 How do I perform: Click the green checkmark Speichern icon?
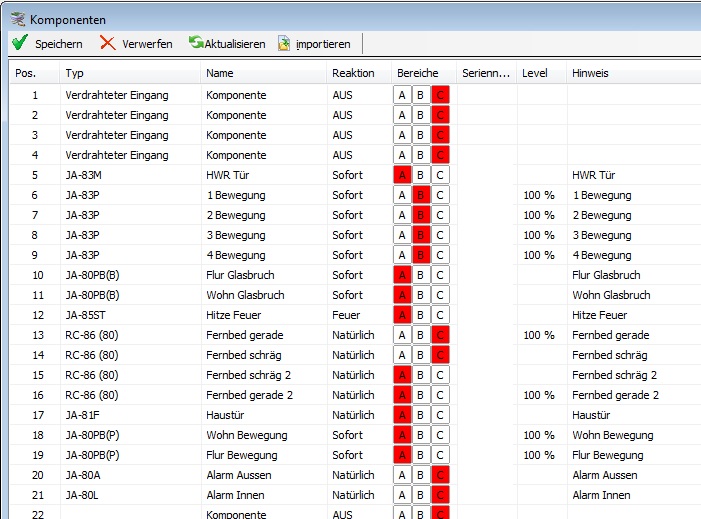point(19,43)
